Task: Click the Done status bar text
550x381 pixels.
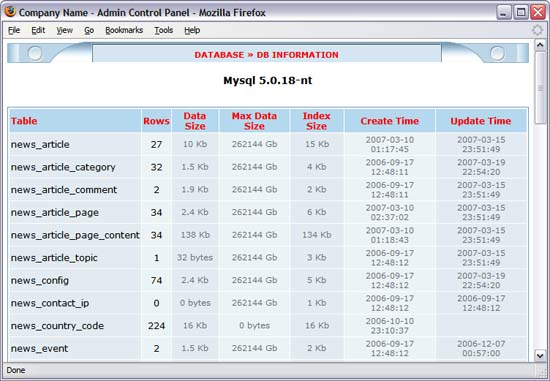Action: pyautogui.click(x=16, y=370)
